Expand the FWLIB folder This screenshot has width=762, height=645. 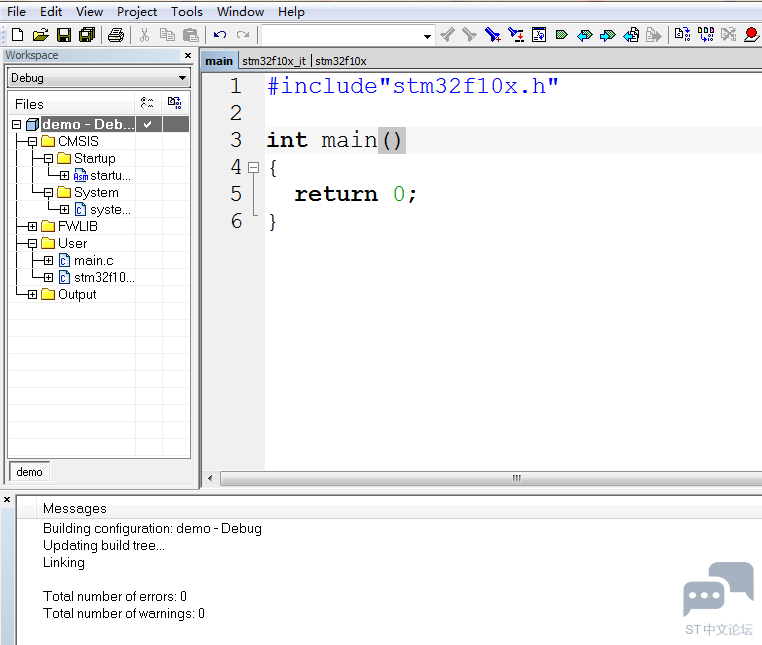pos(33,227)
